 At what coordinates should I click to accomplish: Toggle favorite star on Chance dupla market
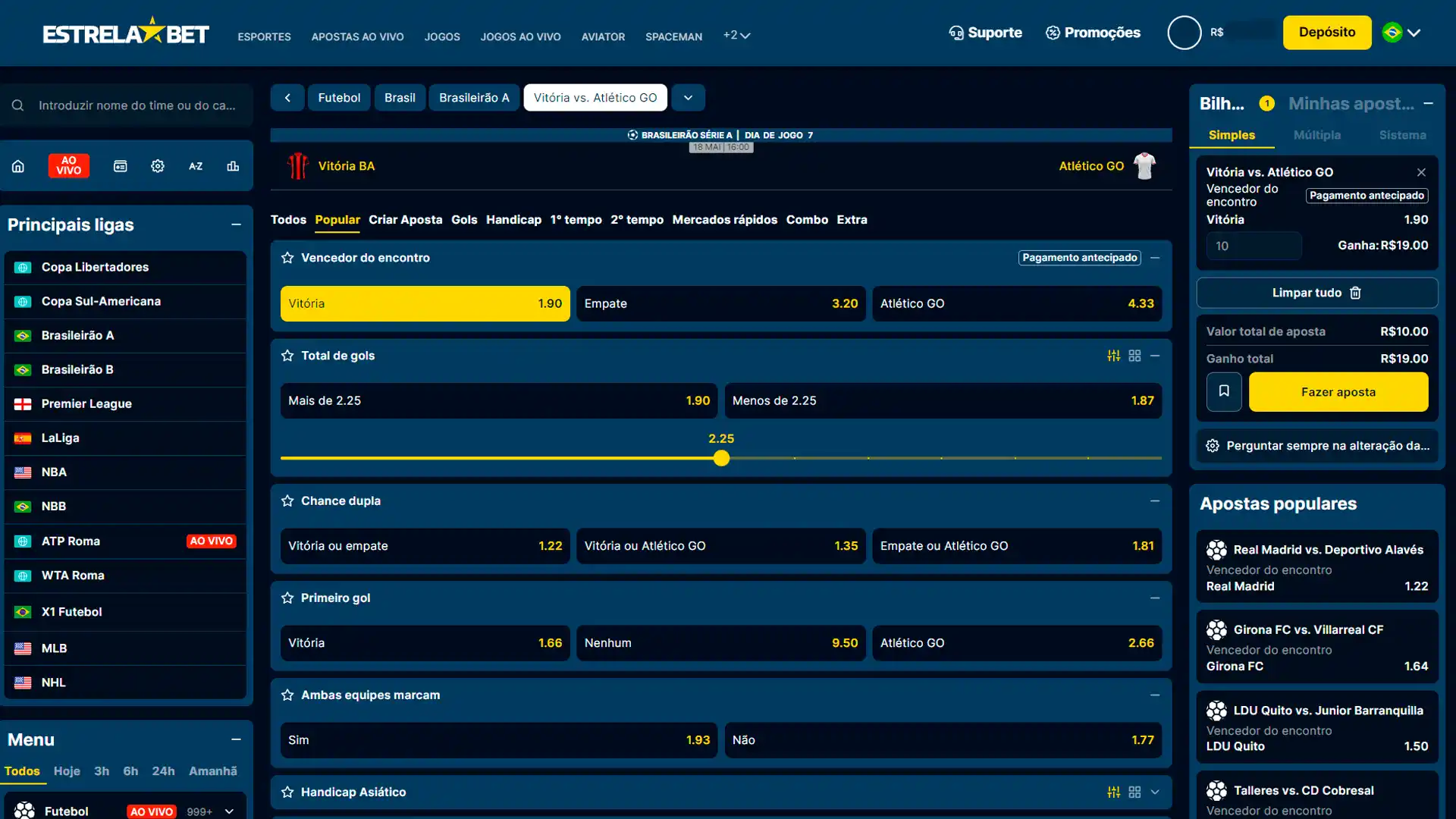(287, 500)
